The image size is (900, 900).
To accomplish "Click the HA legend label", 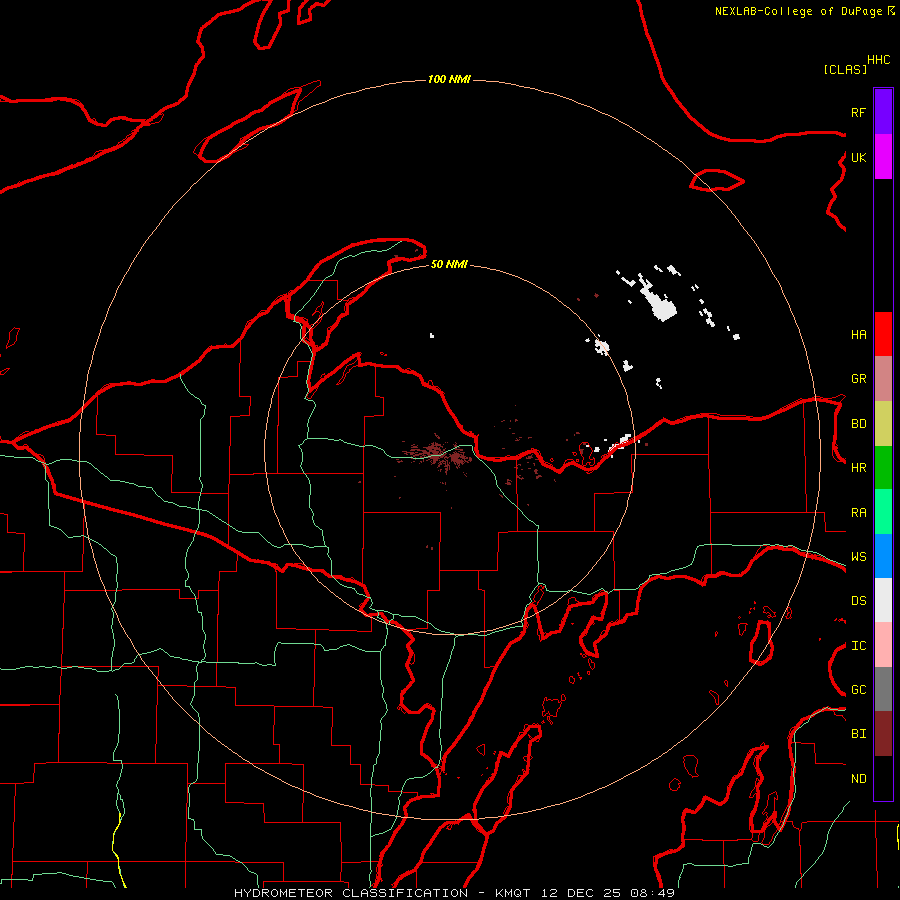I will [859, 334].
